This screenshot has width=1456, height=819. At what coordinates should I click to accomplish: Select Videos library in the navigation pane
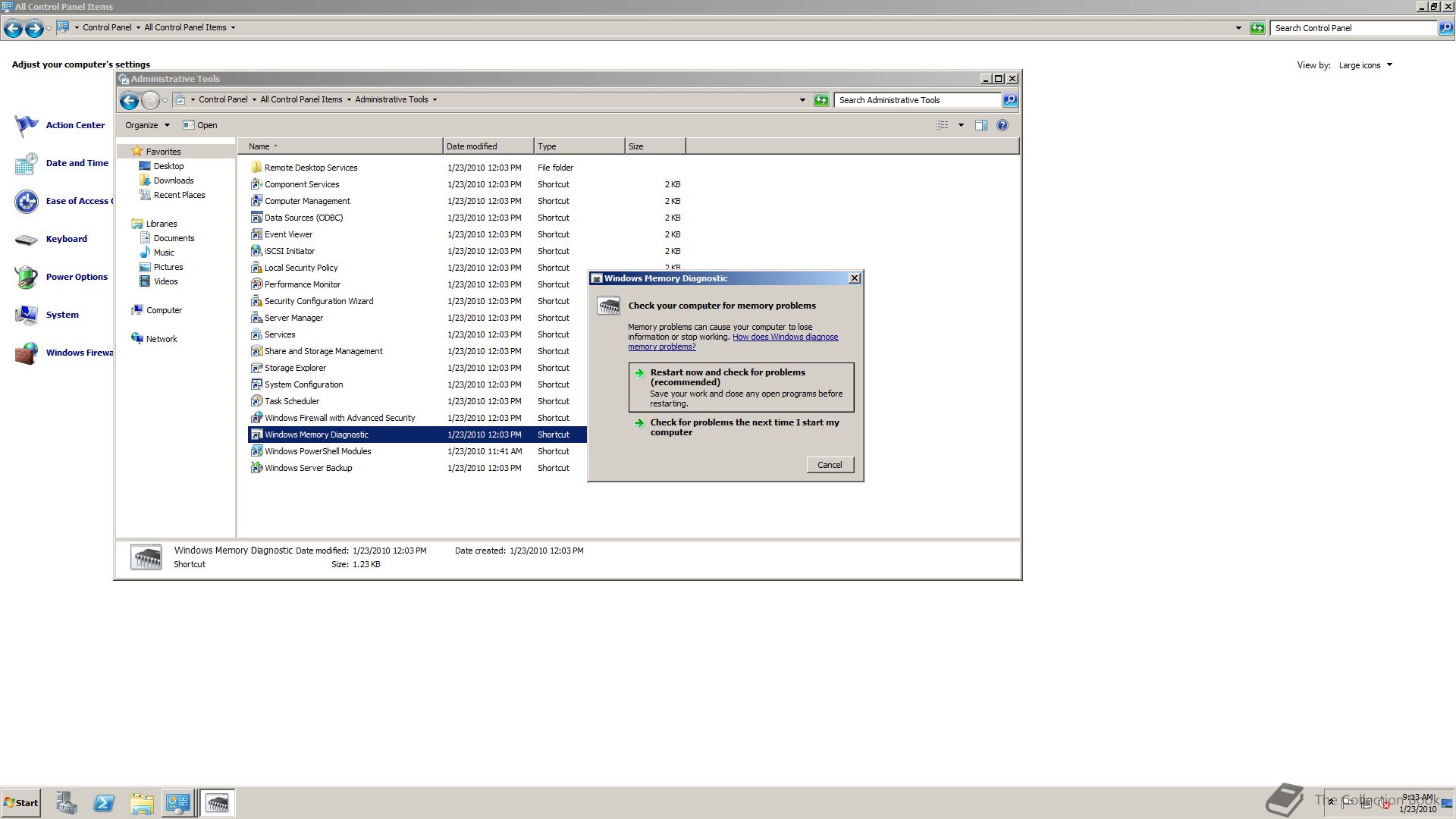pyautogui.click(x=165, y=281)
